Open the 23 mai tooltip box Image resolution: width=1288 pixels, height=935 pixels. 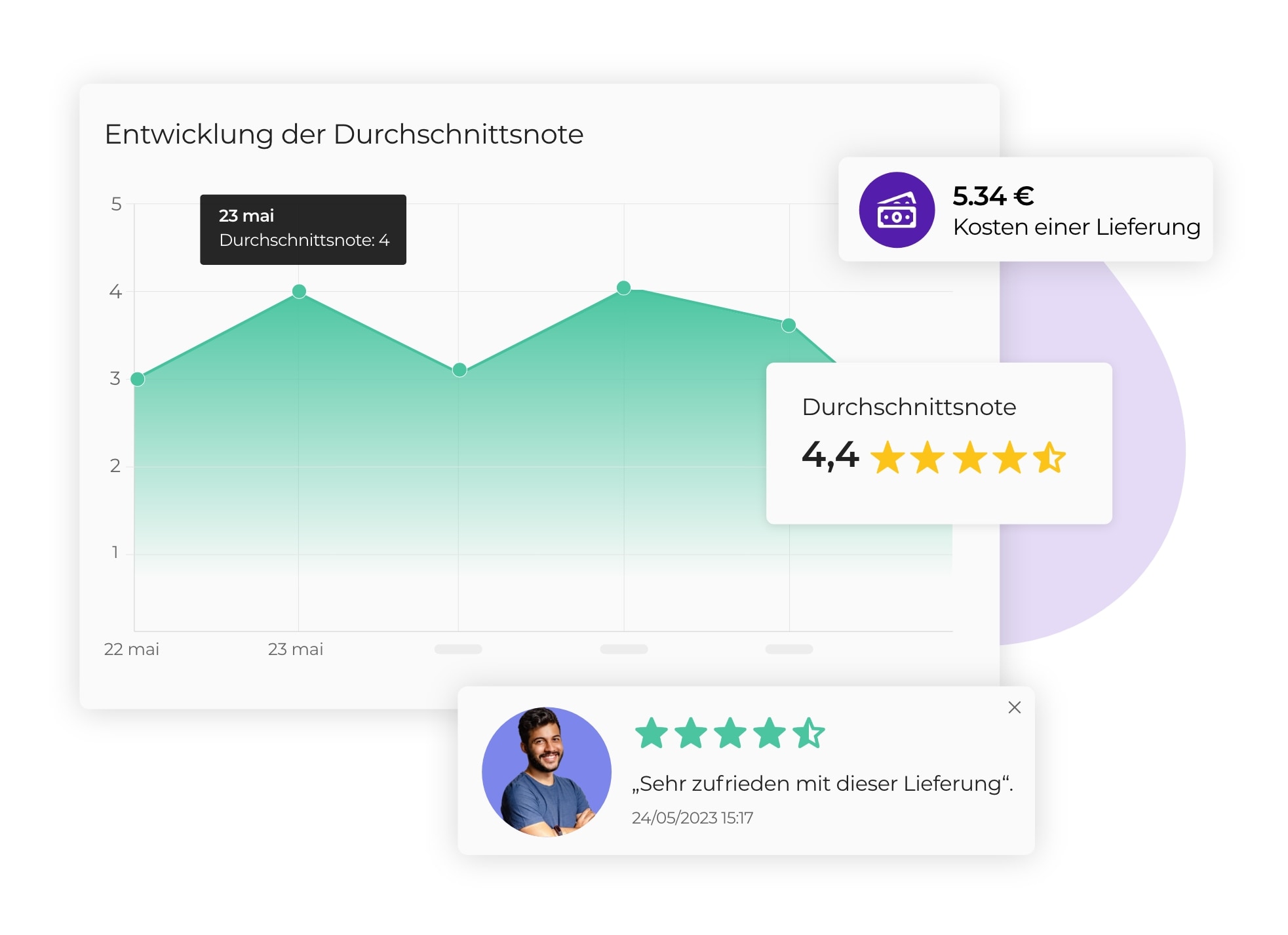[x=303, y=229]
